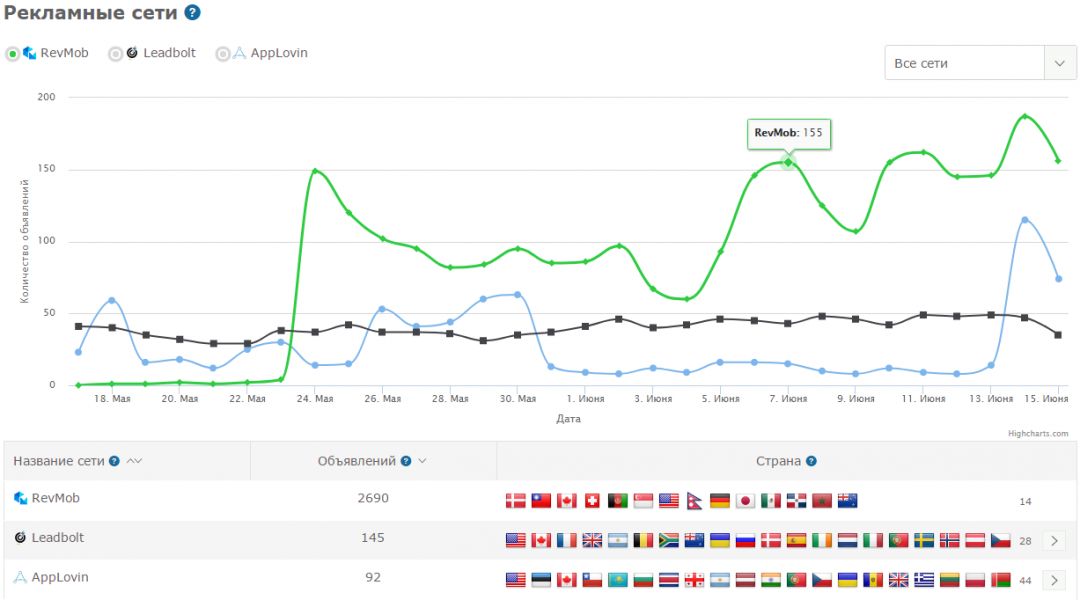Select the AppLovin radio button in legend
Viewport: 1080px width, 600px height.
coord(222,54)
